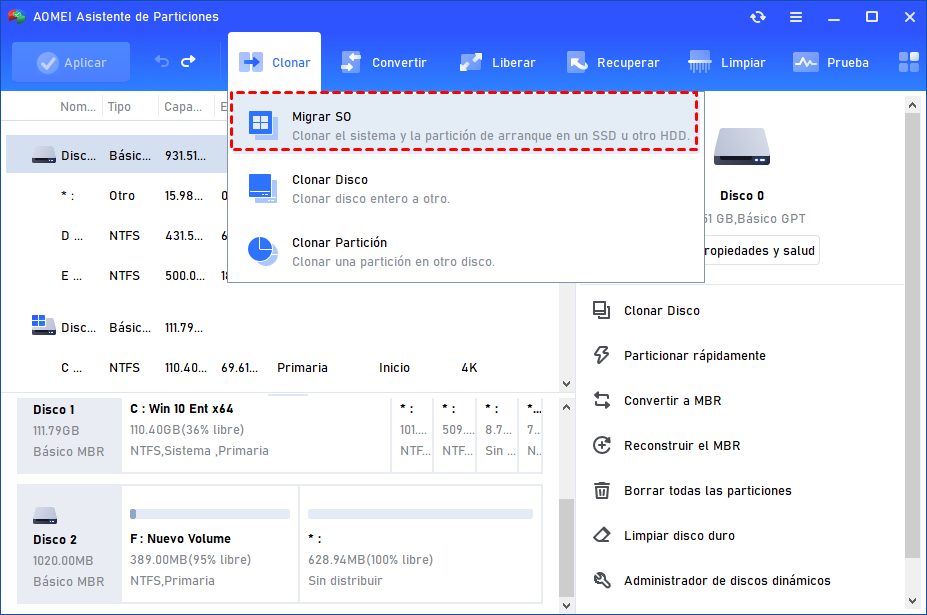Open the Clonar tab

click(274, 62)
